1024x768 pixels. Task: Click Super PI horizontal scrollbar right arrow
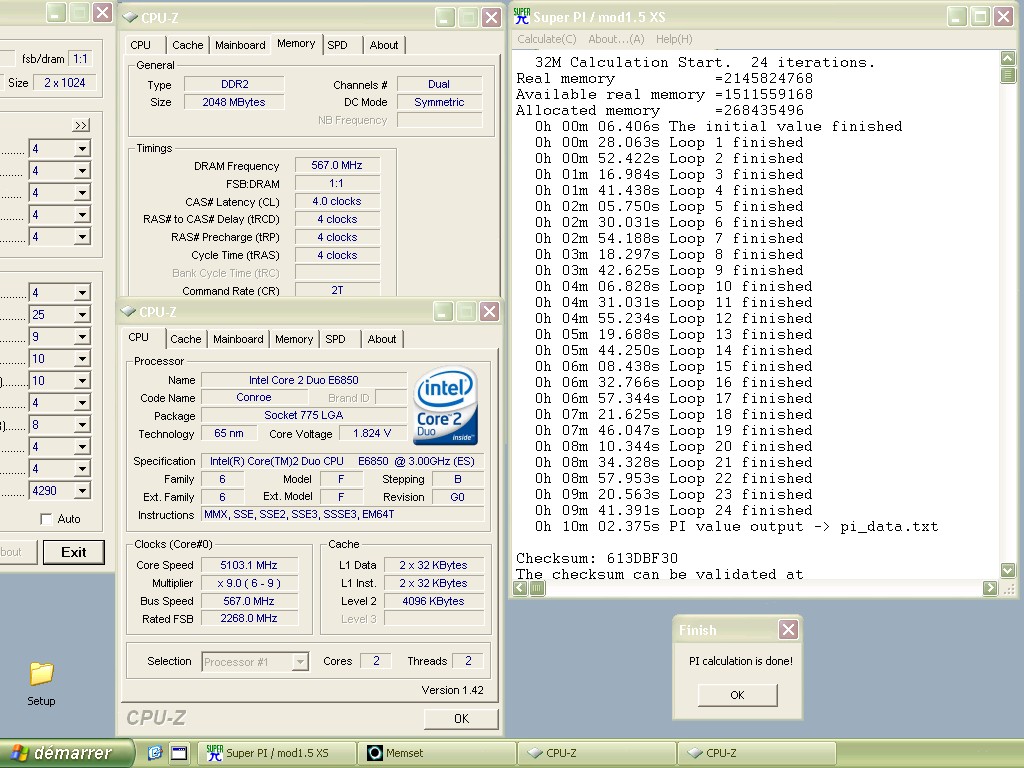coord(990,588)
